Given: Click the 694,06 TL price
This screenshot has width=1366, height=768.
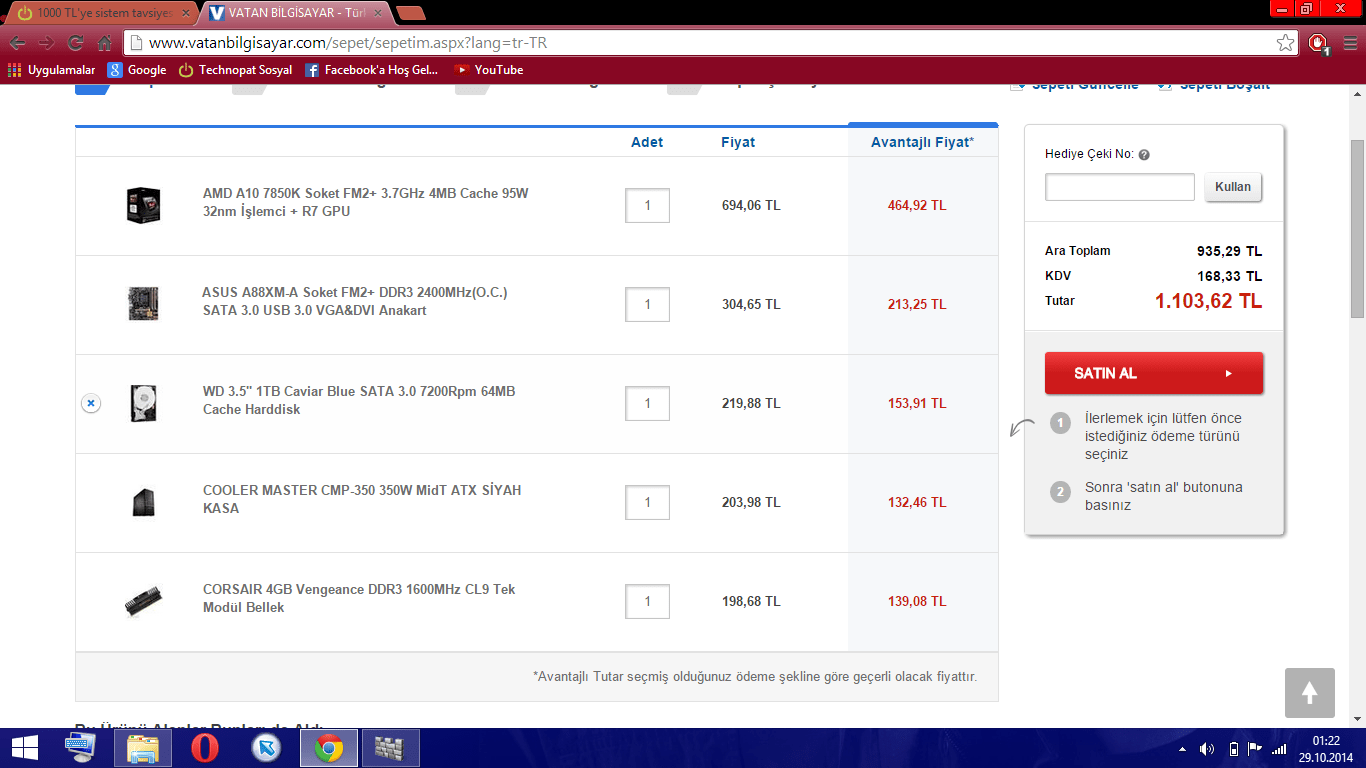Looking at the screenshot, I should pyautogui.click(x=751, y=205).
